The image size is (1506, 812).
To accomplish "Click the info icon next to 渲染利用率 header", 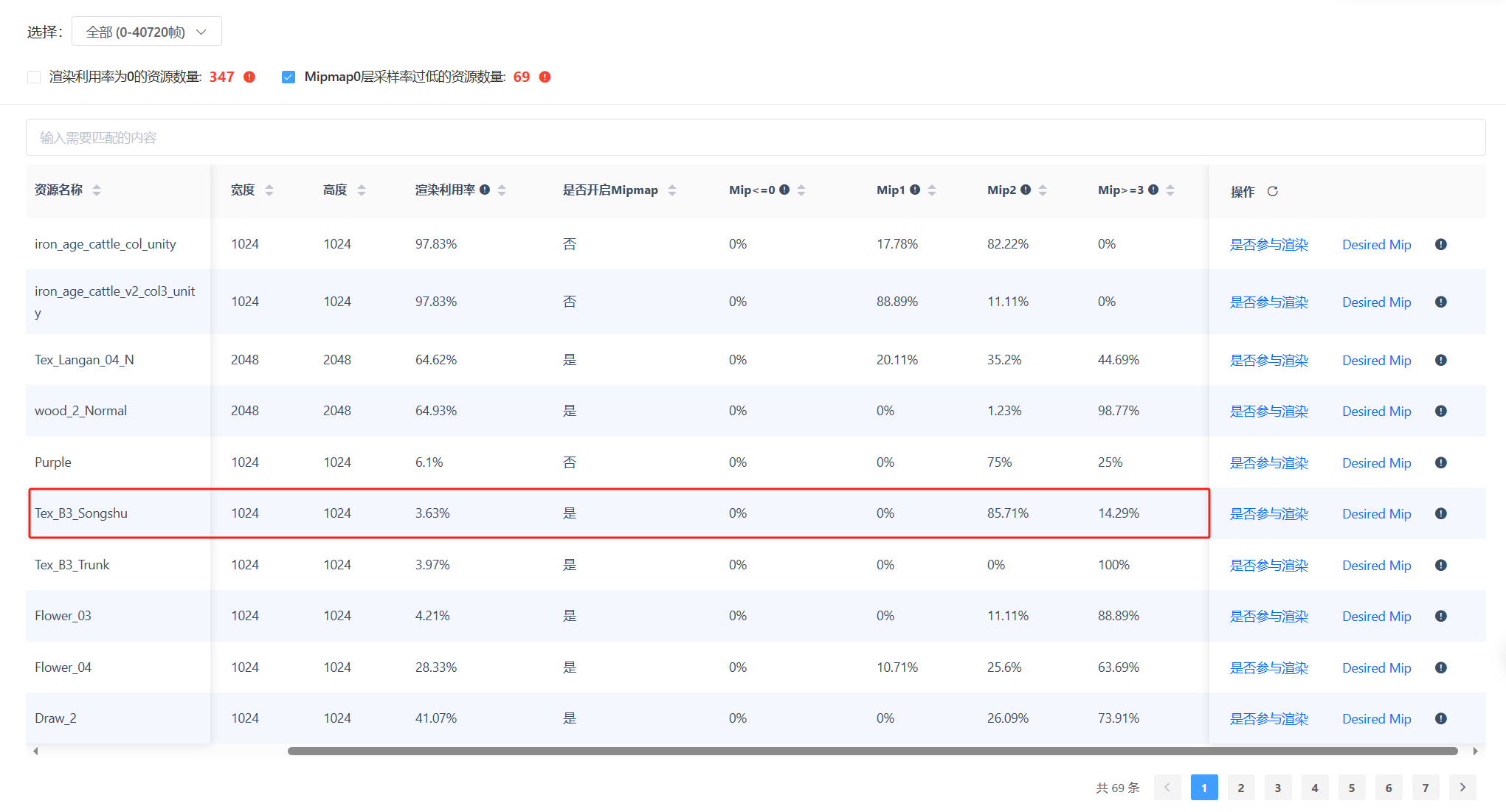I will point(485,190).
